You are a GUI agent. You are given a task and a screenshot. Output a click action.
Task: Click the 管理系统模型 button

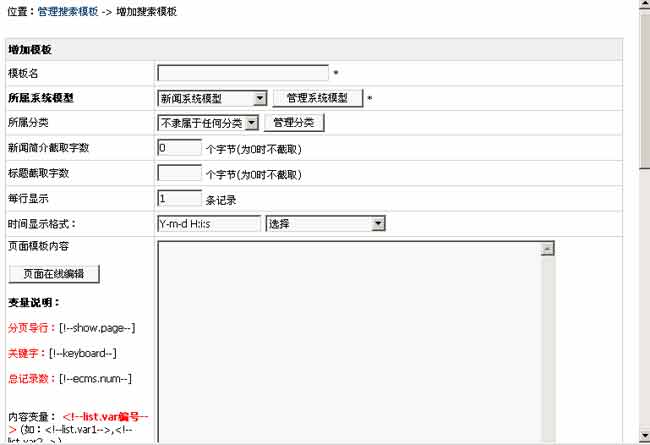[x=317, y=98]
